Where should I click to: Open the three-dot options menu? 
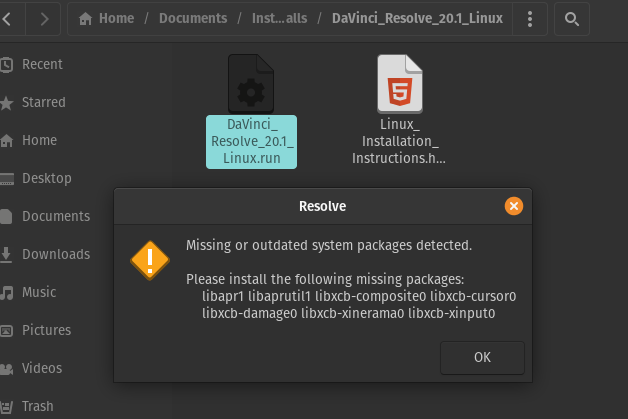529,19
